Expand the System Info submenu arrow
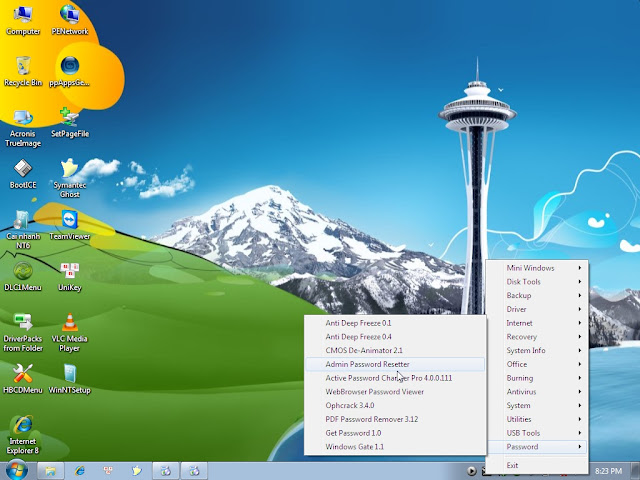Image resolution: width=640 pixels, height=480 pixels. pos(580,350)
